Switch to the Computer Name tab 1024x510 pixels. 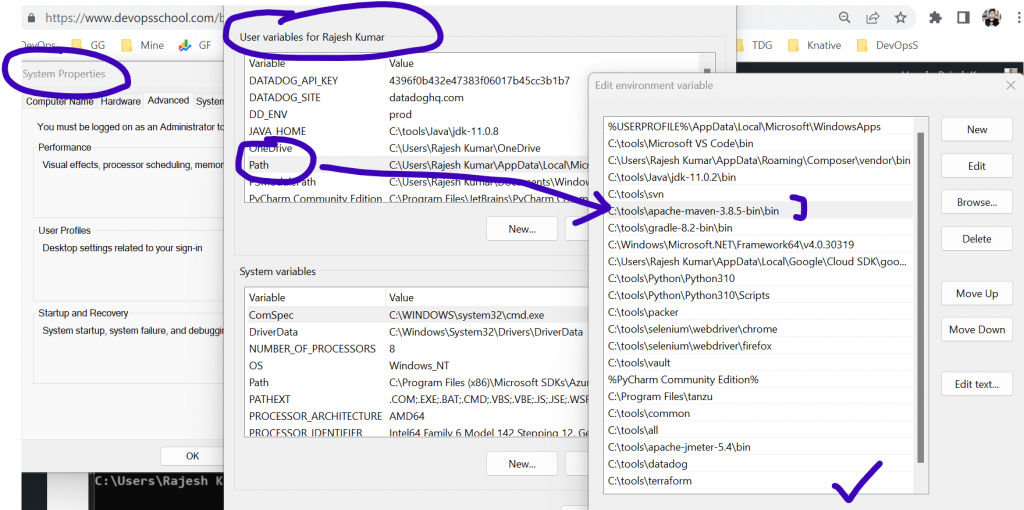pyautogui.click(x=60, y=101)
